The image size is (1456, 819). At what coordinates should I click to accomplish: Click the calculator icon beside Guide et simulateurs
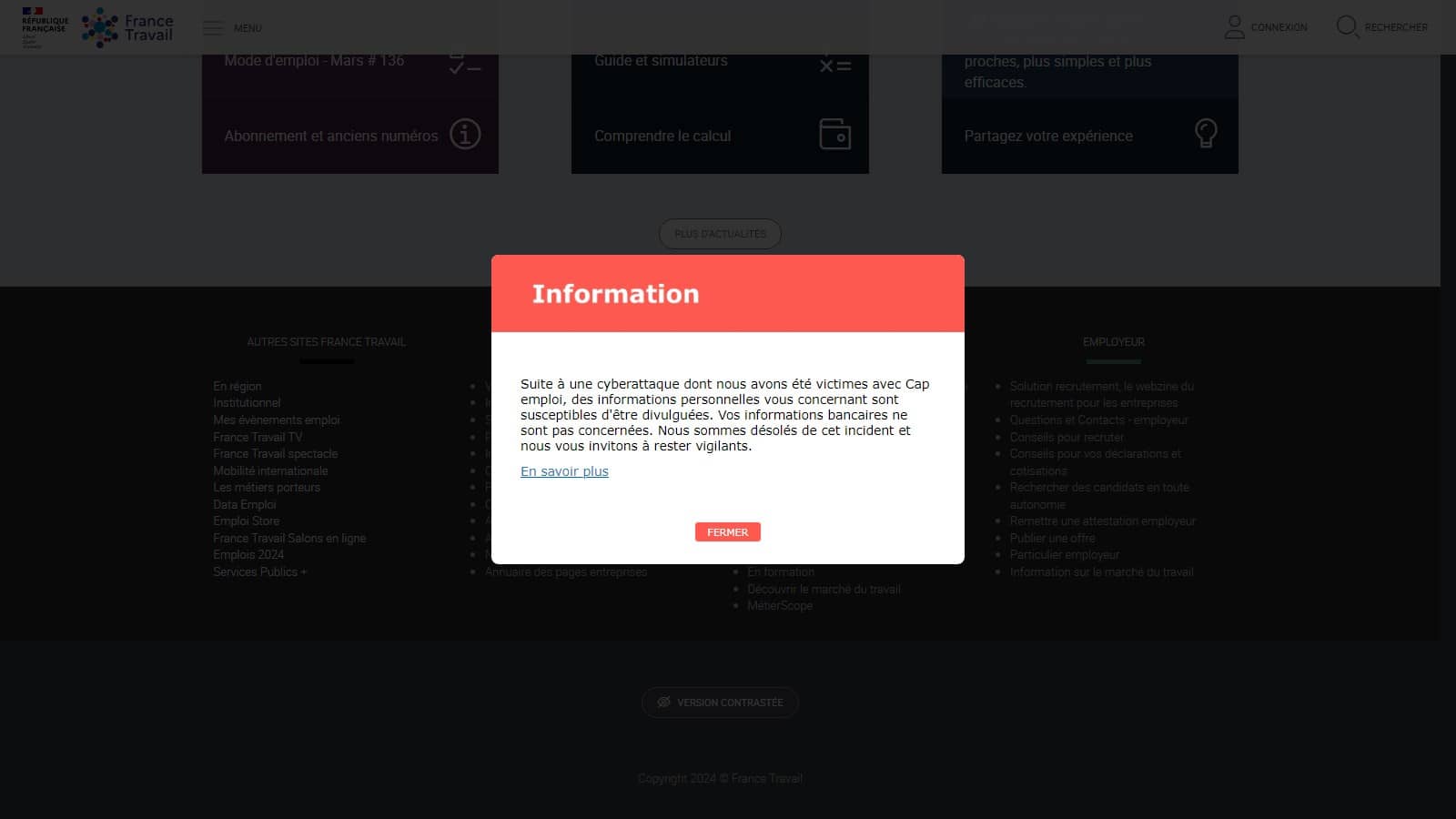834,64
